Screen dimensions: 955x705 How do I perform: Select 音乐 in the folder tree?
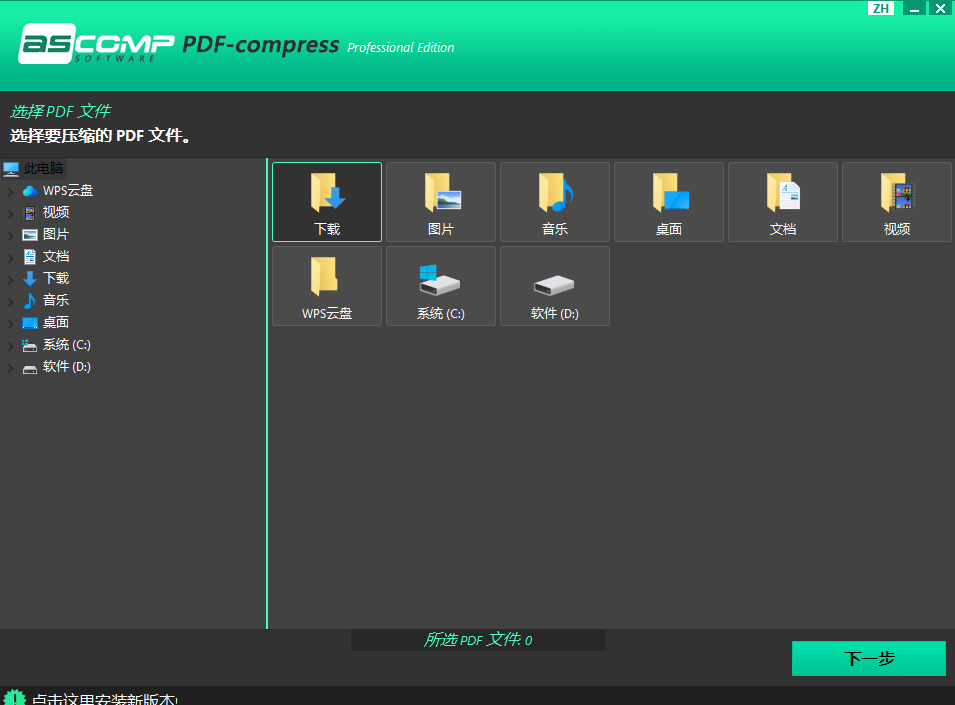[x=56, y=301]
